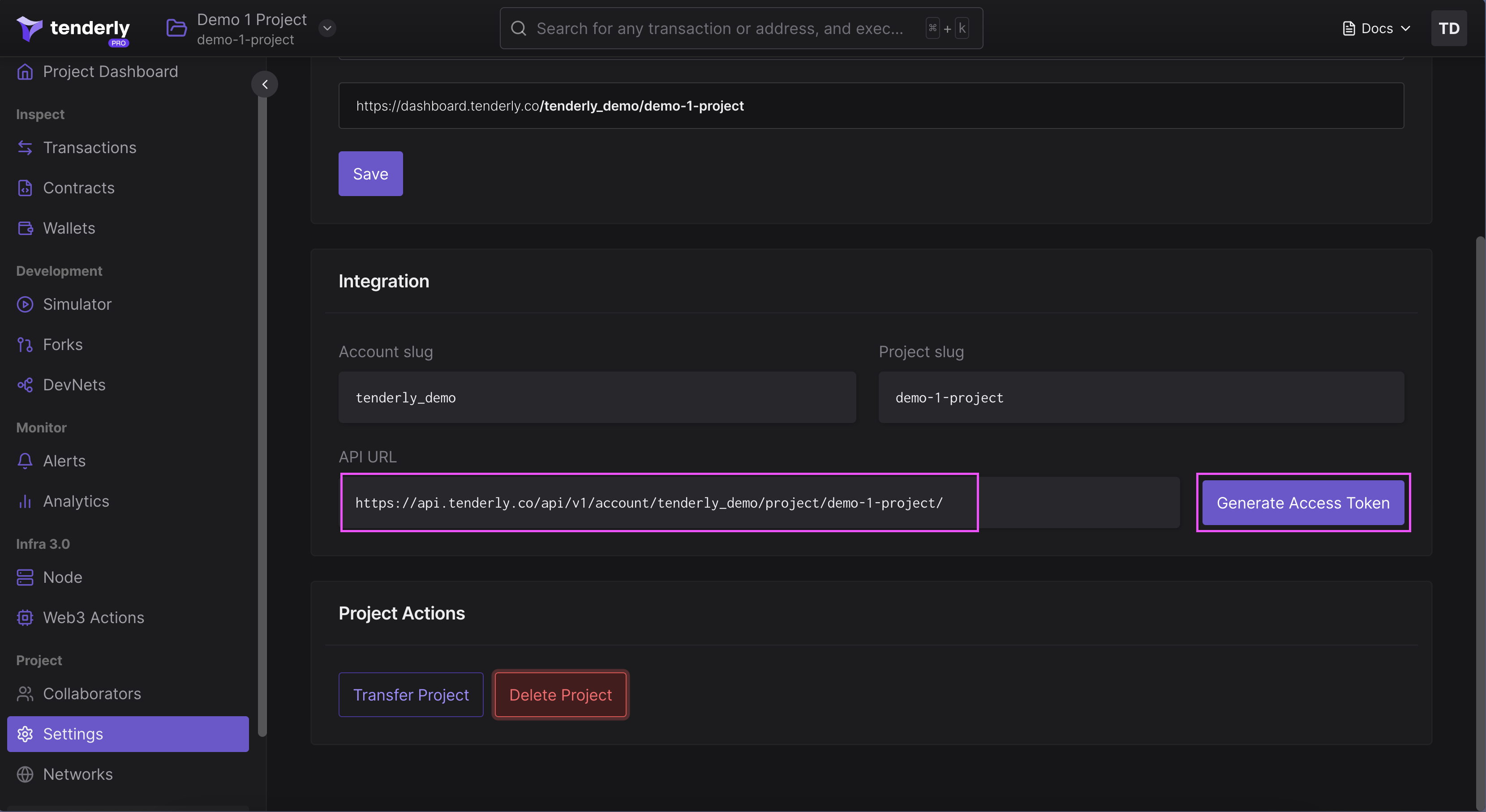Image resolution: width=1486 pixels, height=812 pixels.
Task: Focus the transaction search field
Action: click(x=741, y=28)
